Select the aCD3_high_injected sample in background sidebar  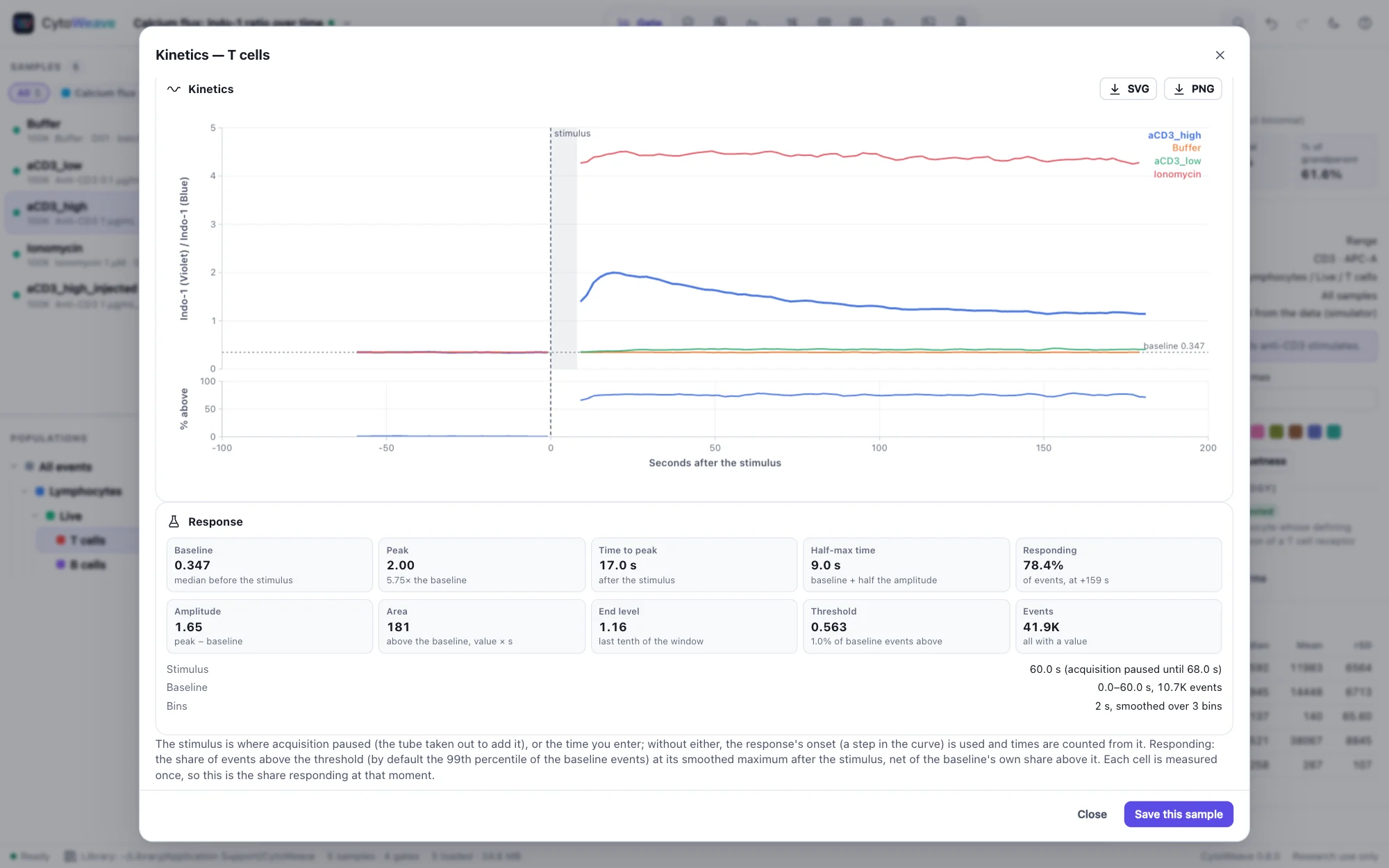click(73, 295)
